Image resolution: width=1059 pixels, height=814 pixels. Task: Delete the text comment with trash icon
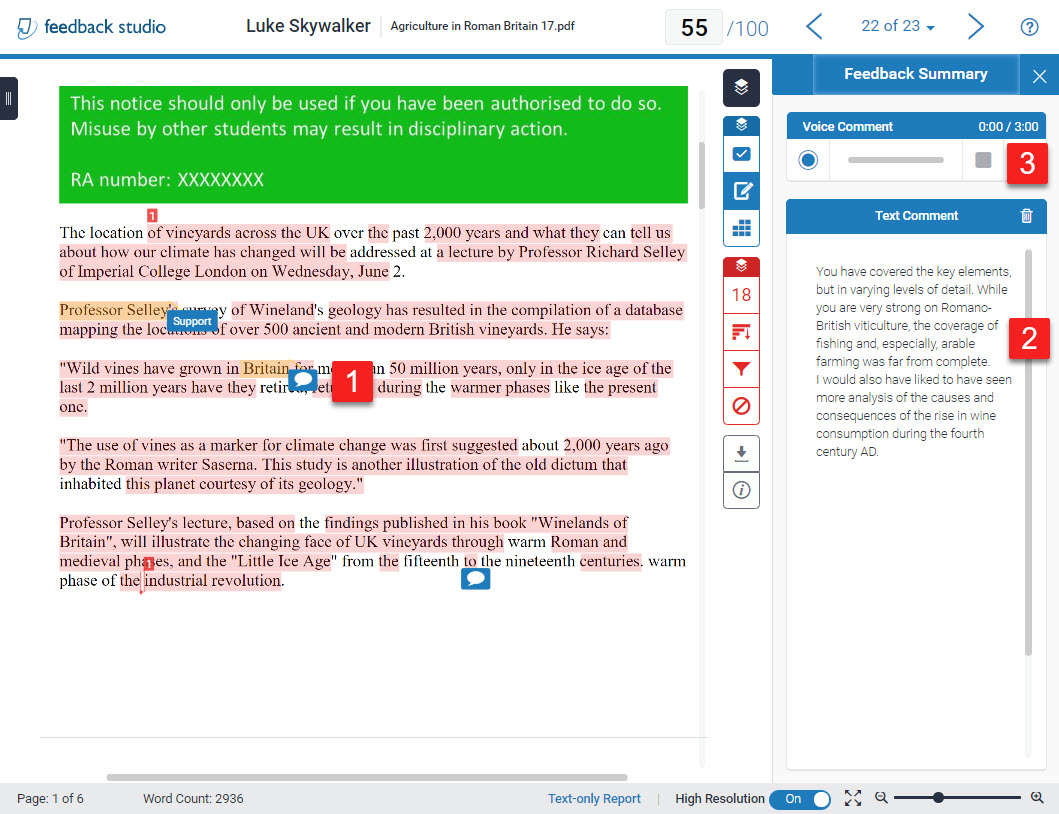[1026, 216]
